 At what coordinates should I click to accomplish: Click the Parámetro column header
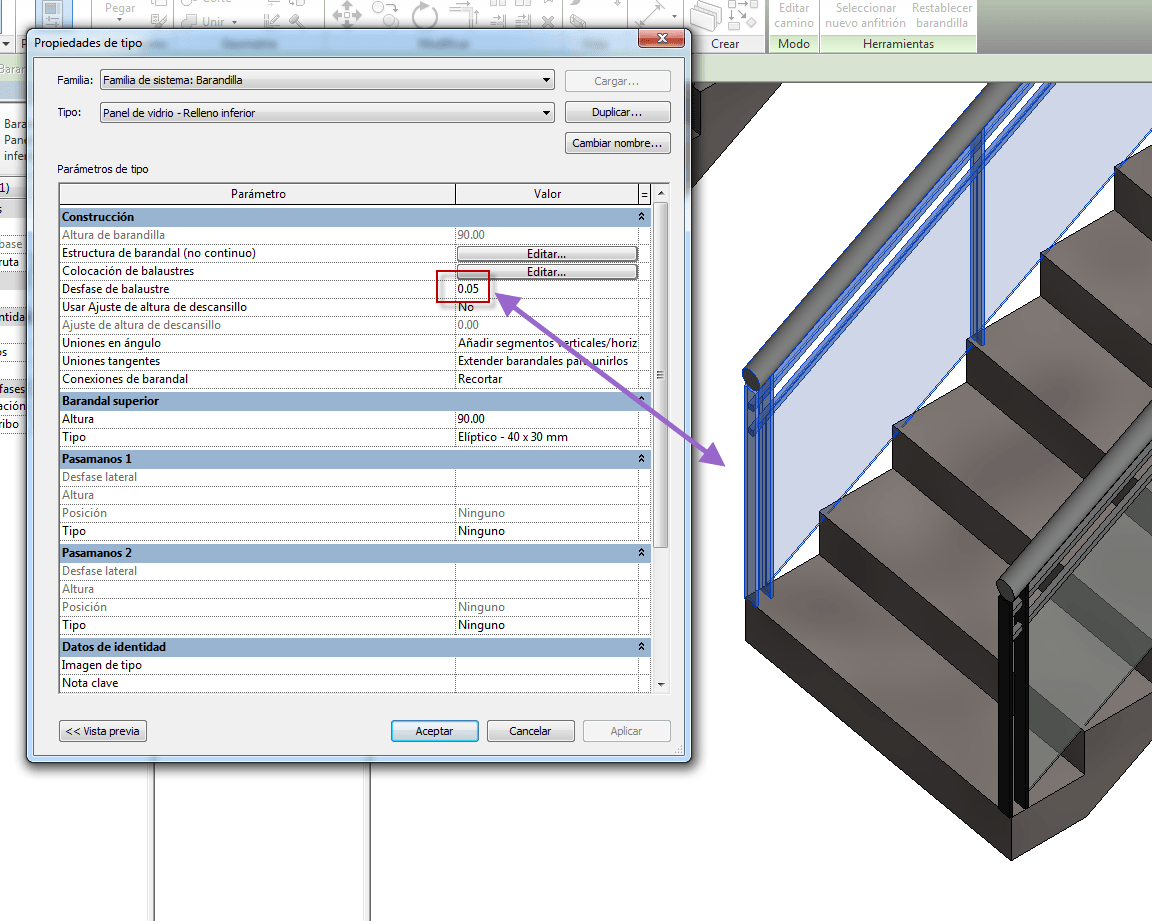click(258, 194)
